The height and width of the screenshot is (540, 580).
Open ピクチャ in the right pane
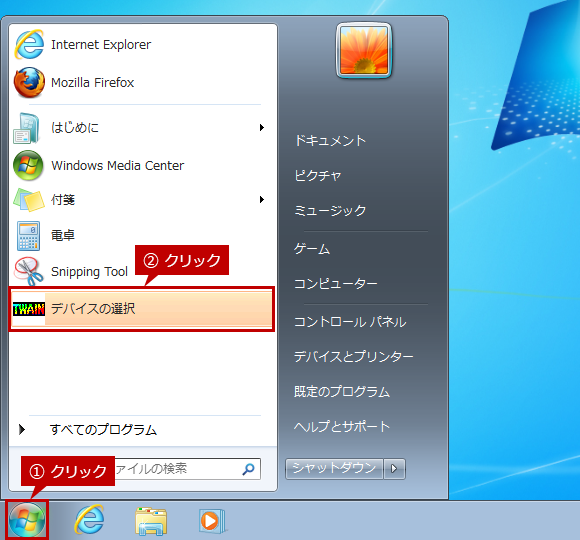tap(317, 175)
